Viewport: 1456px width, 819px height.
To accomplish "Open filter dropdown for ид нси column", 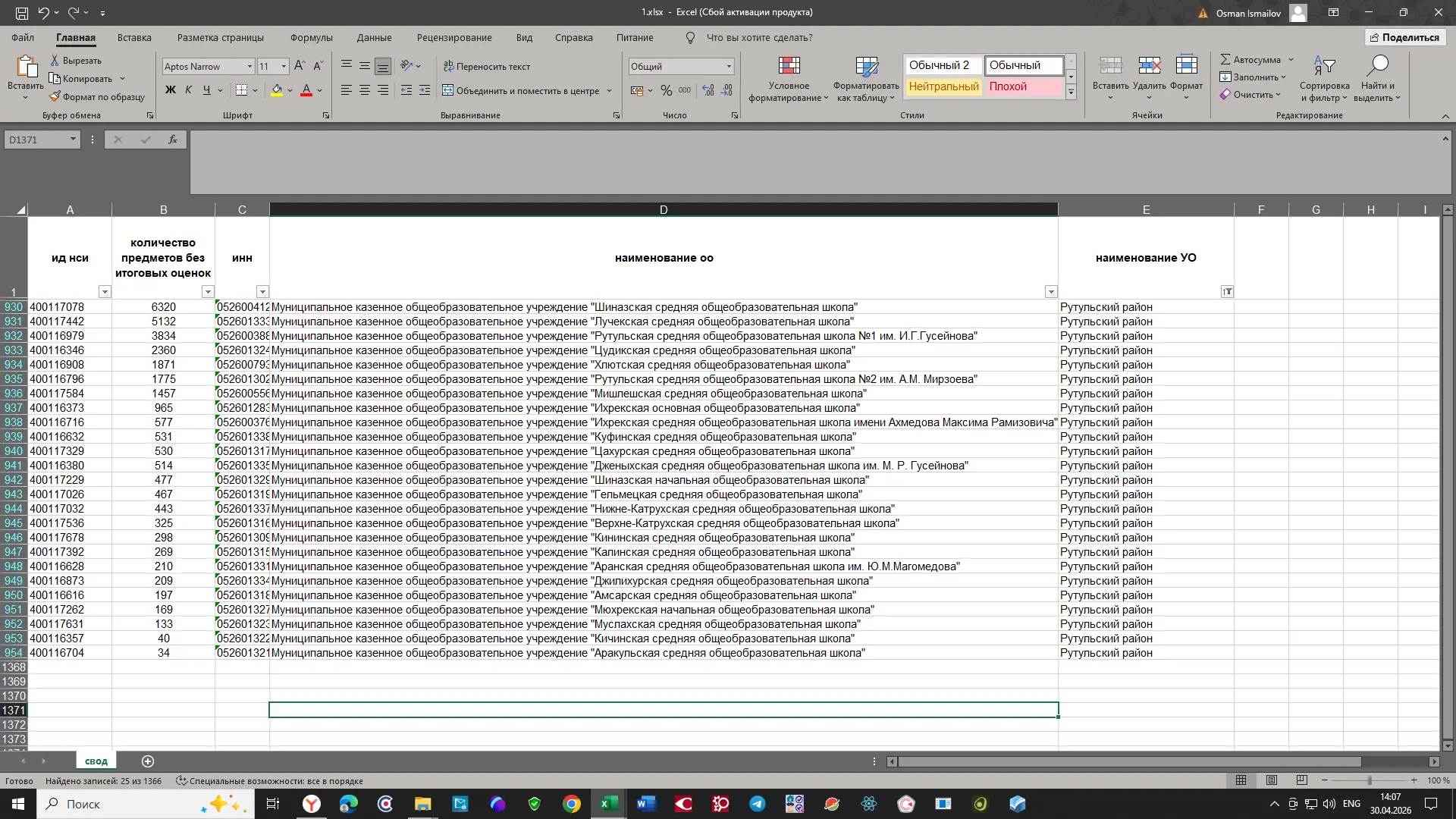I will tap(105, 292).
